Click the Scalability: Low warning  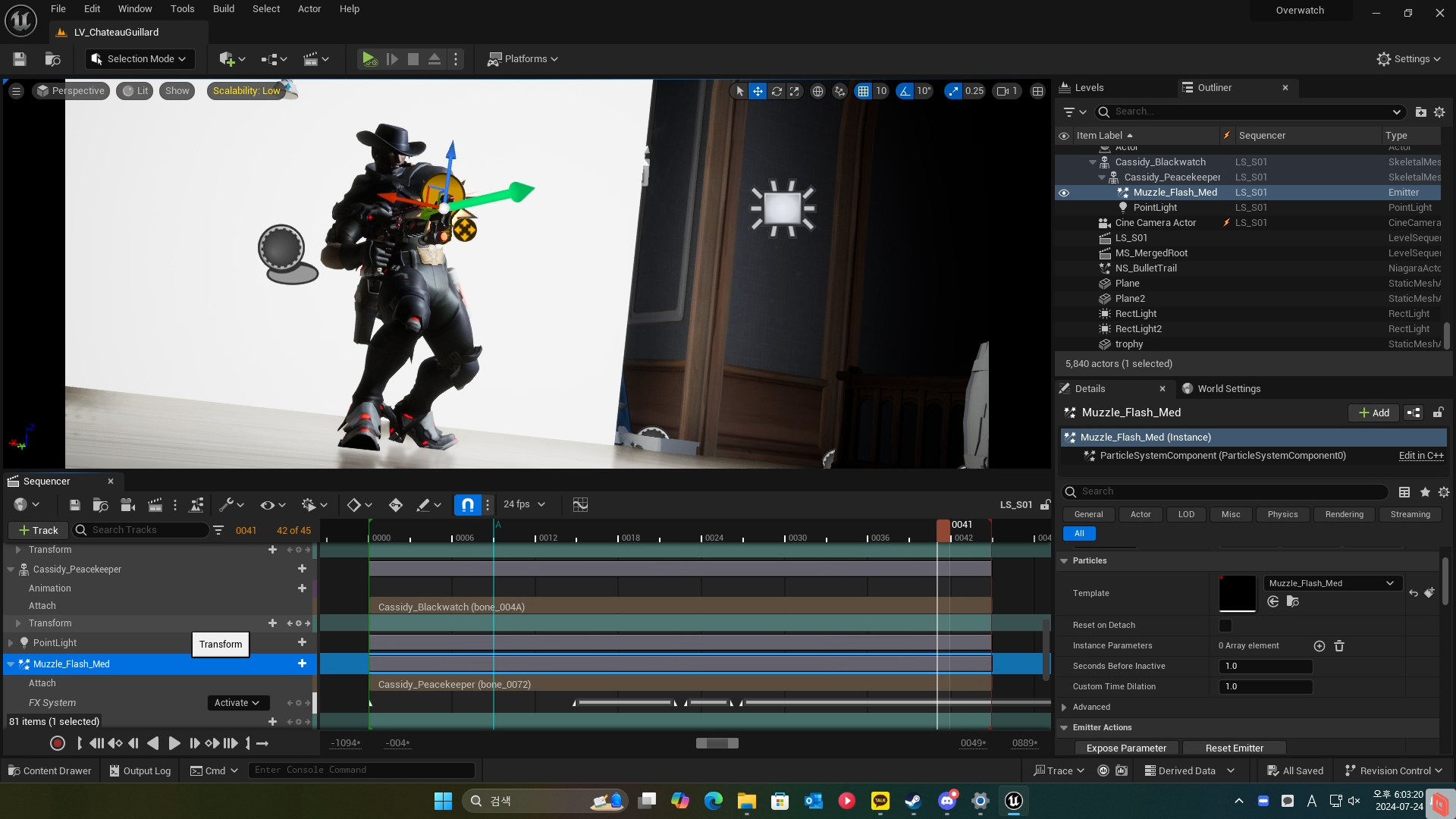(x=246, y=91)
